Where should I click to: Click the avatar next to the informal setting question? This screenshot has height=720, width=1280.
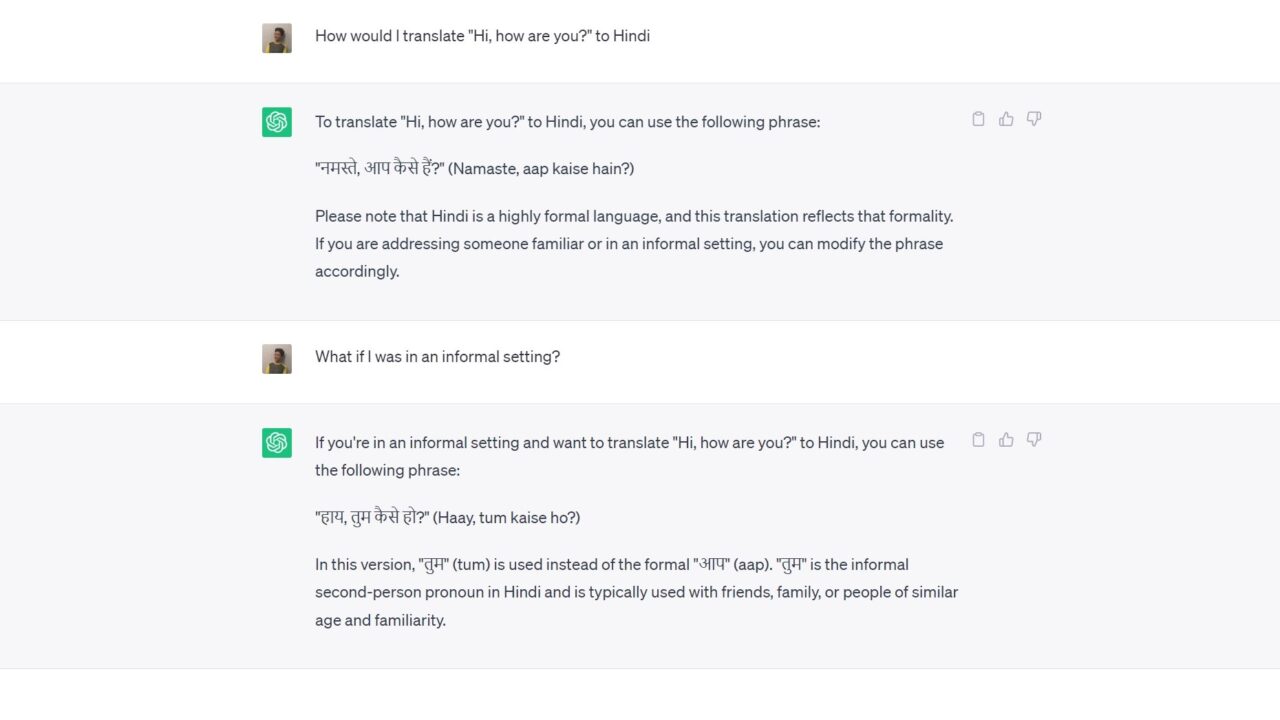click(x=277, y=358)
